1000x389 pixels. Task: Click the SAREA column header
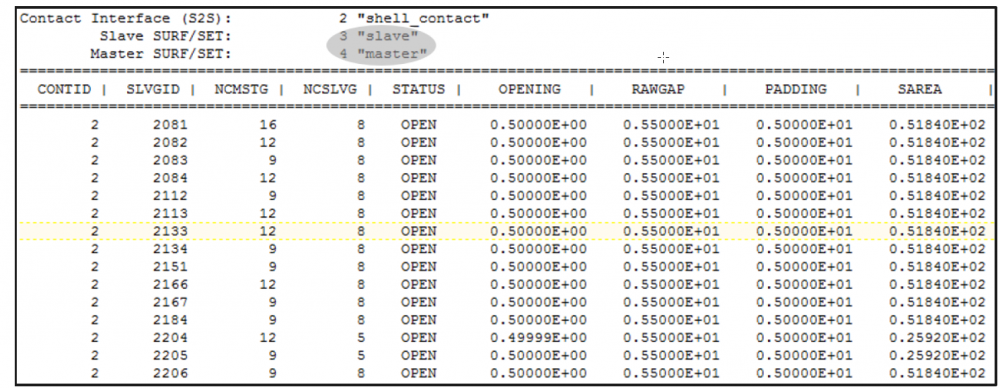[919, 89]
